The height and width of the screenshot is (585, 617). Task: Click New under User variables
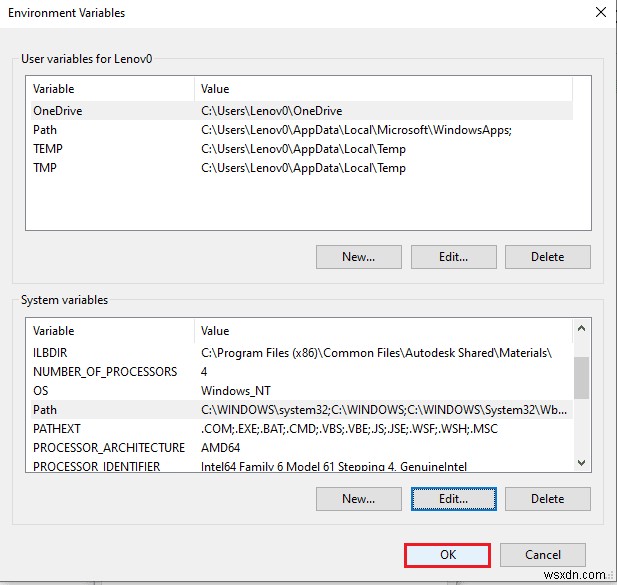coord(358,257)
